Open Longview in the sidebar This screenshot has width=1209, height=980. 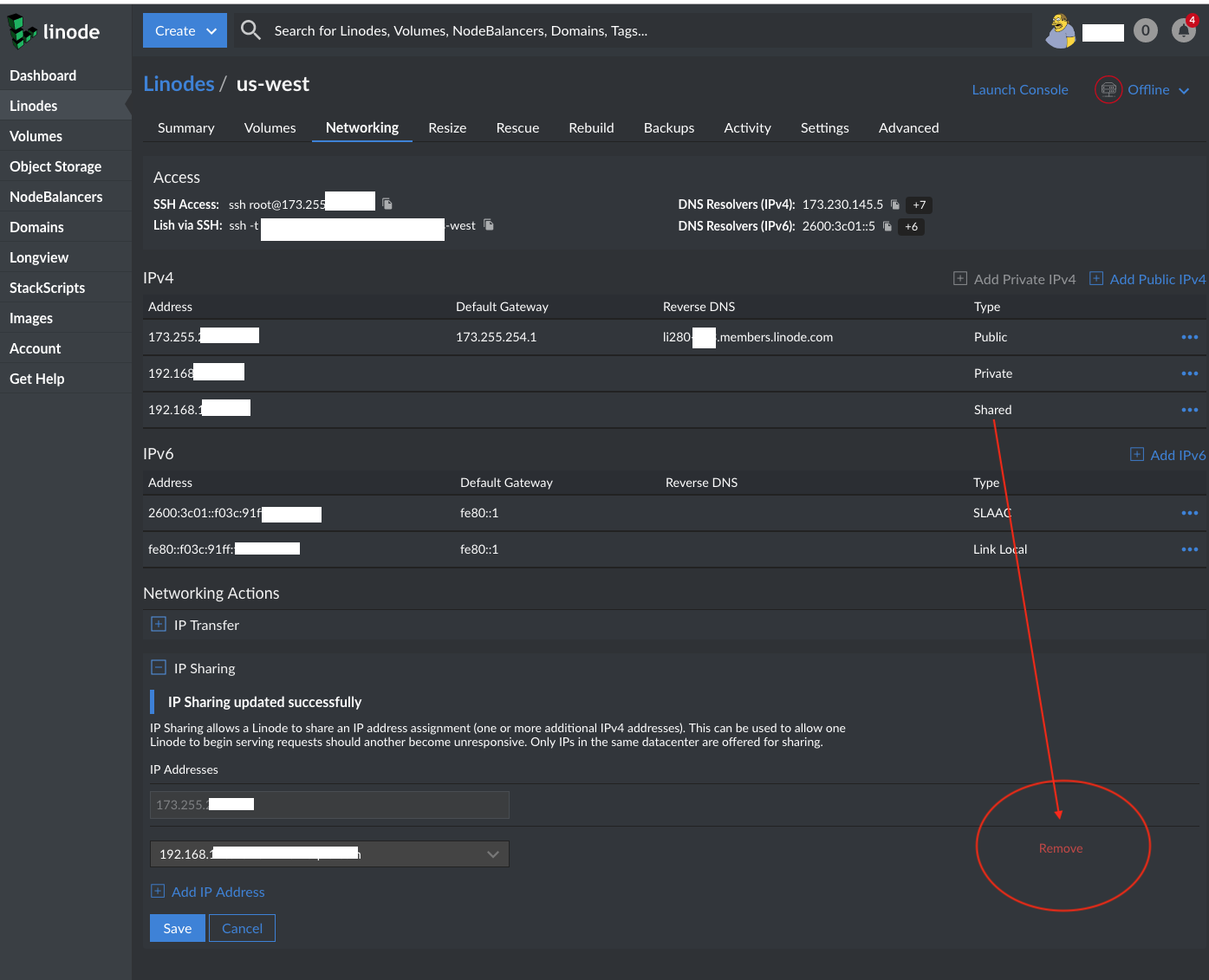(66, 257)
